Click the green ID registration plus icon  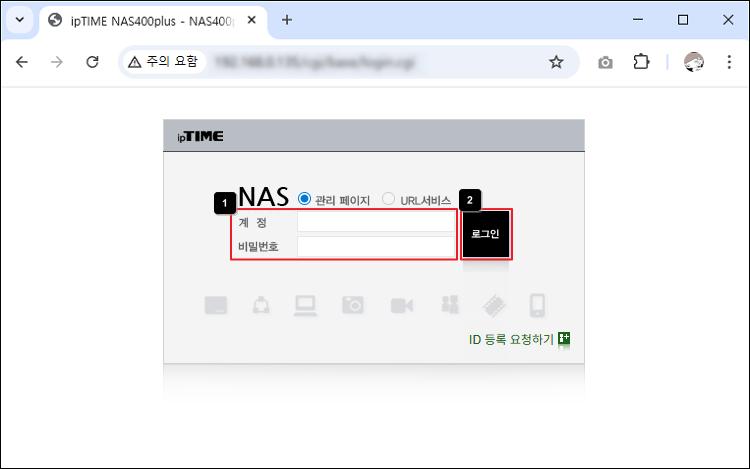[564, 339]
